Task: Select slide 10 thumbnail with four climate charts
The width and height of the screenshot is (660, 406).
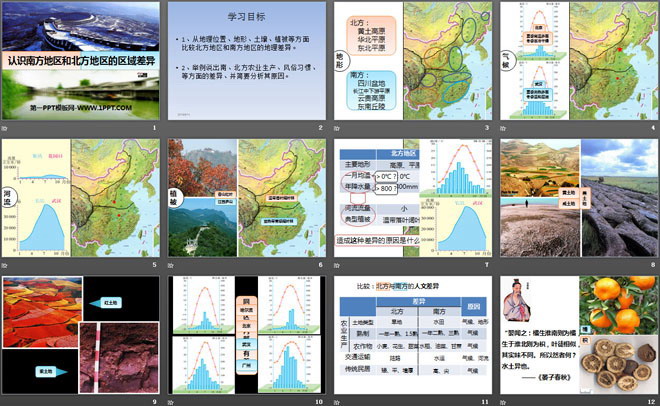Action: [247, 335]
